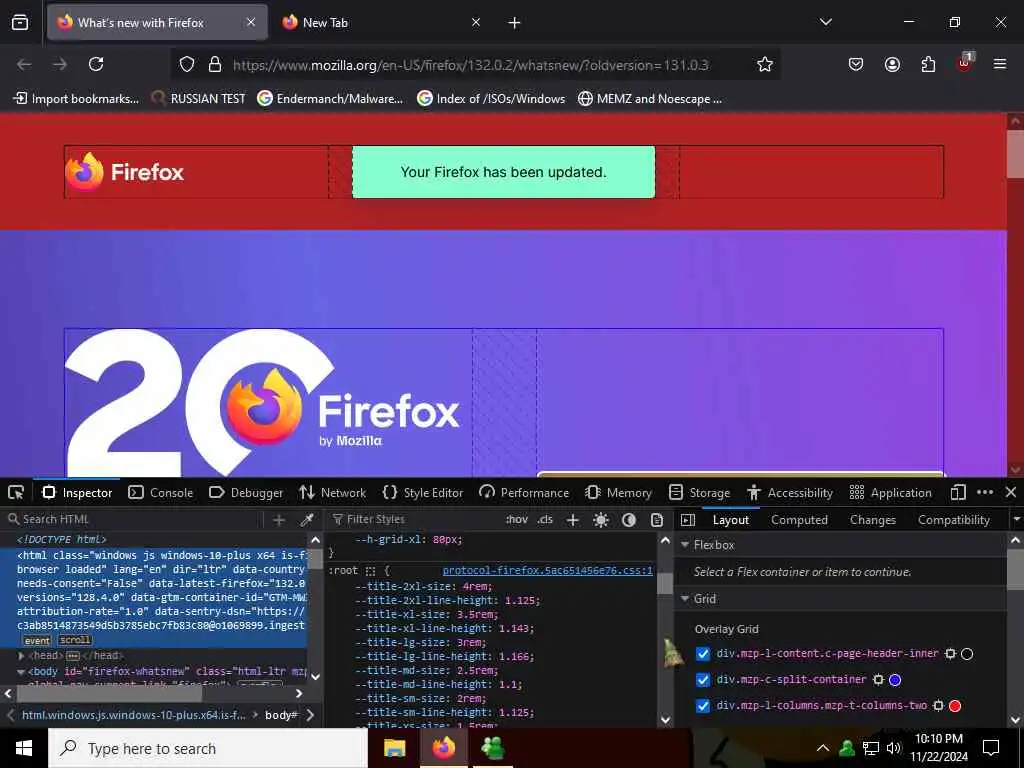Open the Compatibility tab
This screenshot has height=768, width=1024.
pos(953,520)
